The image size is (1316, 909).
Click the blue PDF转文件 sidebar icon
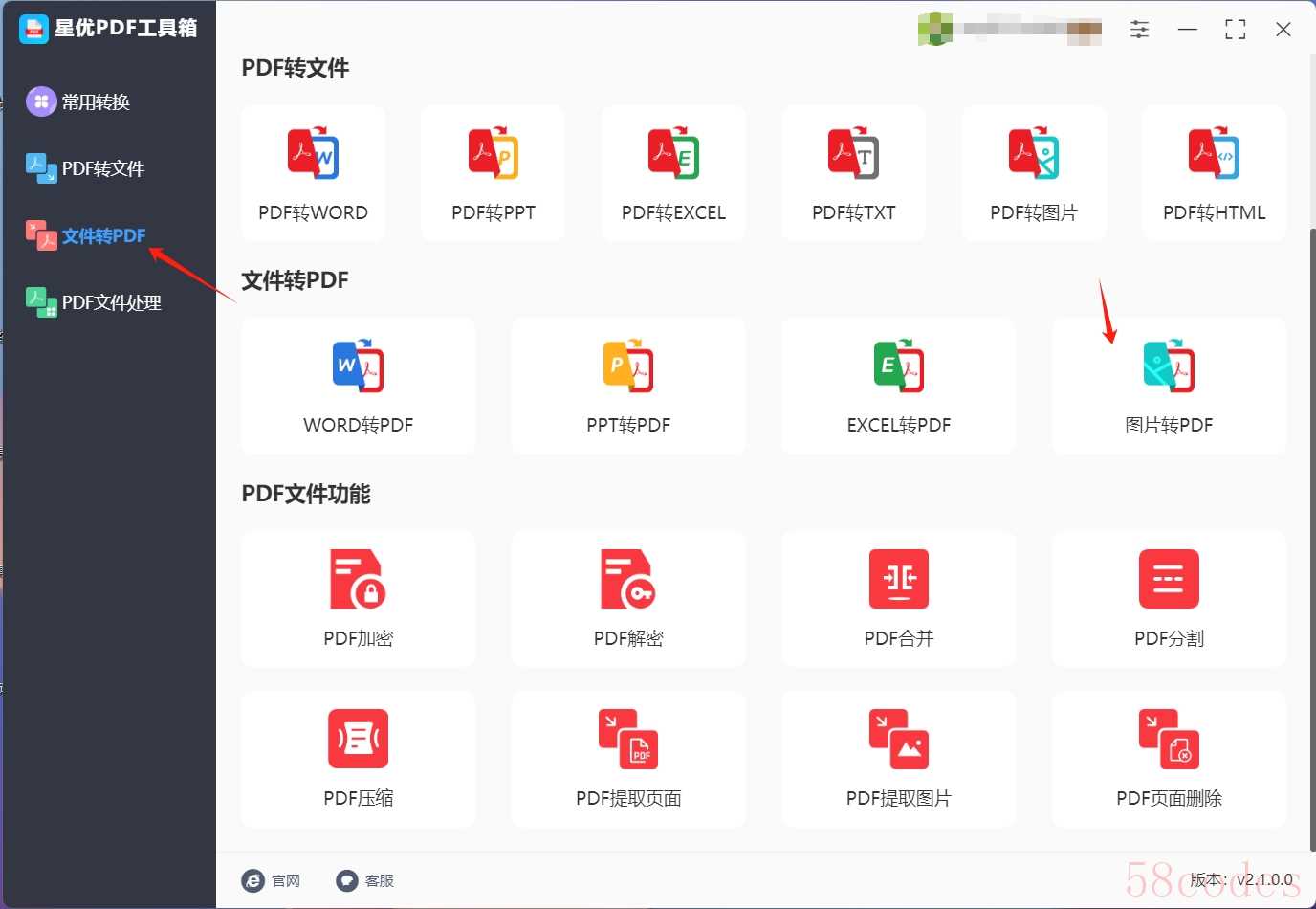coord(41,168)
